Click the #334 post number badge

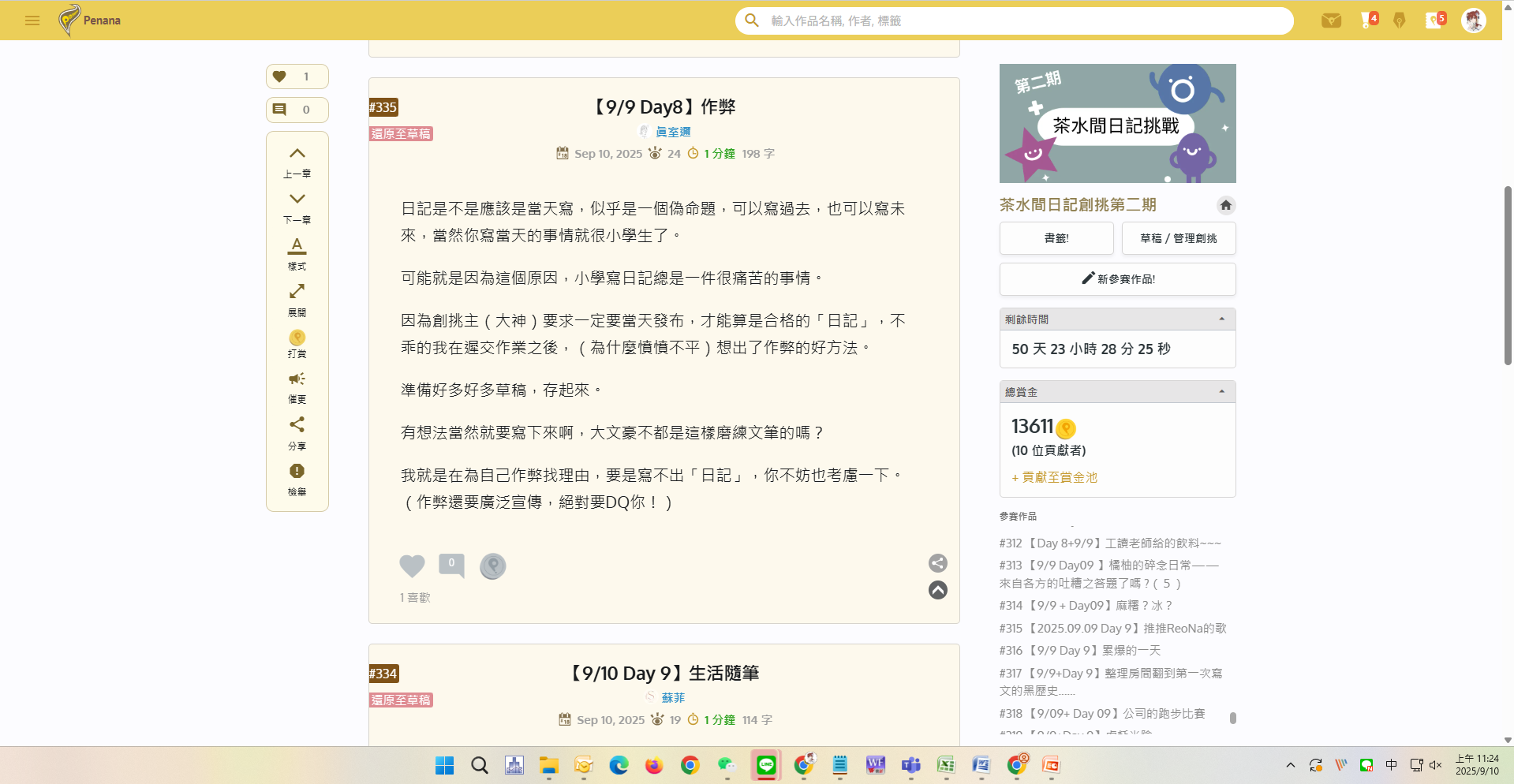383,674
